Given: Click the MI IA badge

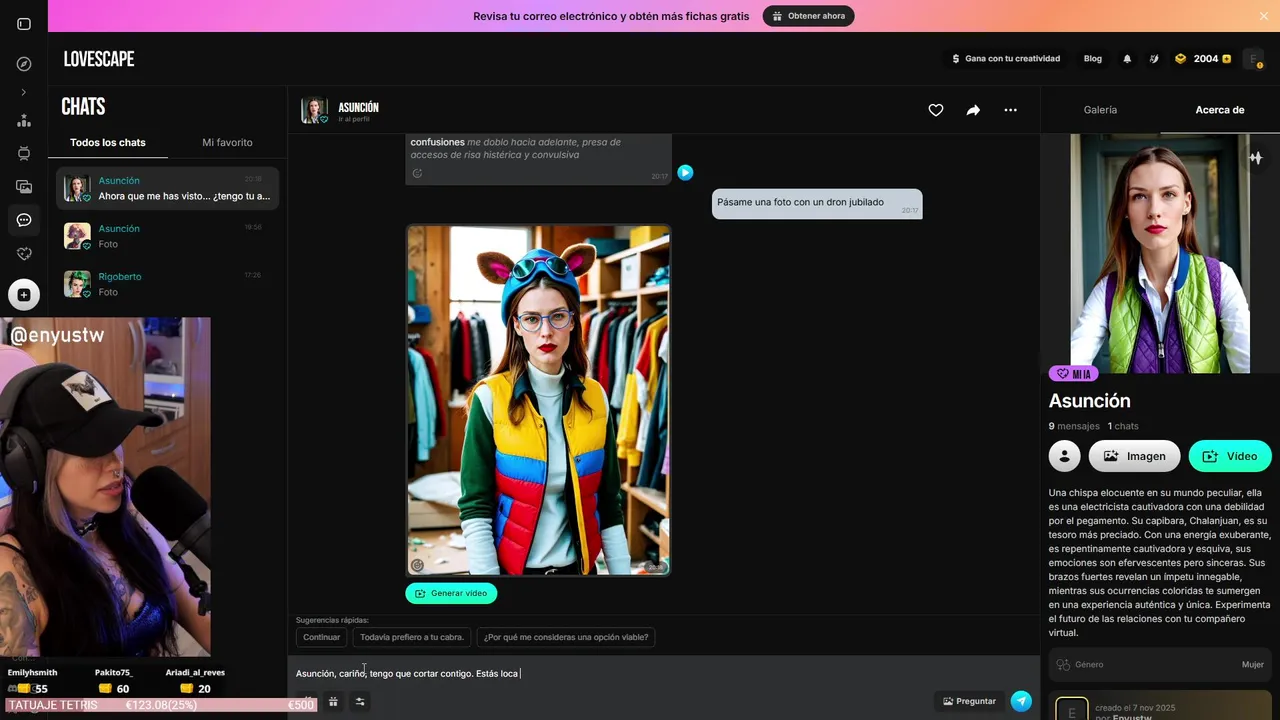Looking at the screenshot, I should pyautogui.click(x=1073, y=374).
